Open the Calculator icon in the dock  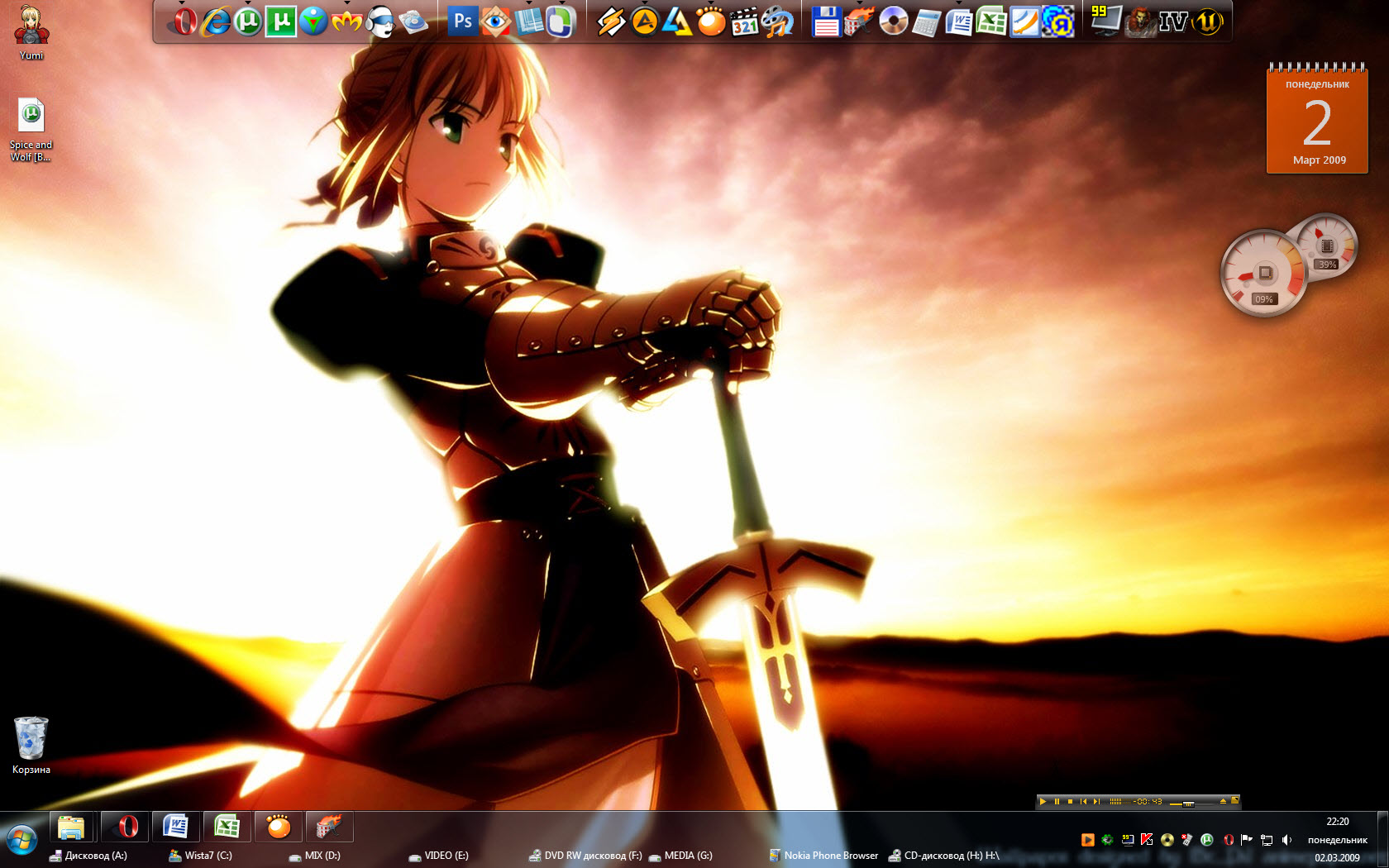tap(926, 21)
